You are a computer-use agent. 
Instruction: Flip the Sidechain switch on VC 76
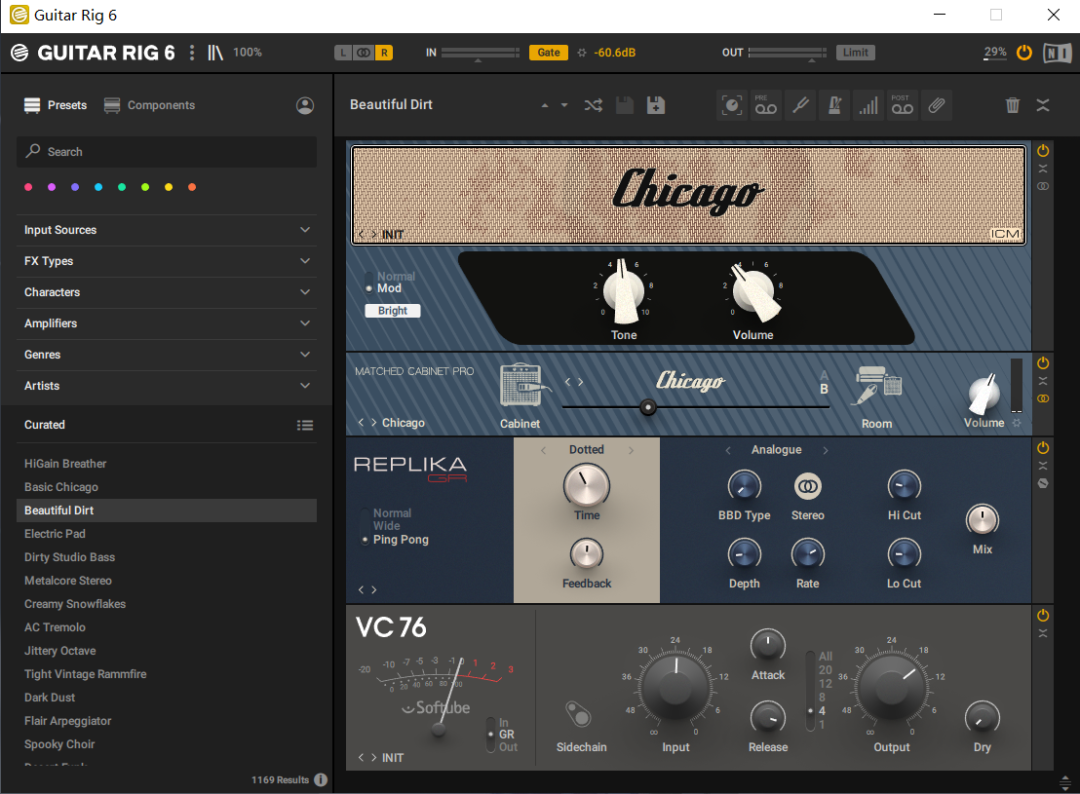[579, 715]
